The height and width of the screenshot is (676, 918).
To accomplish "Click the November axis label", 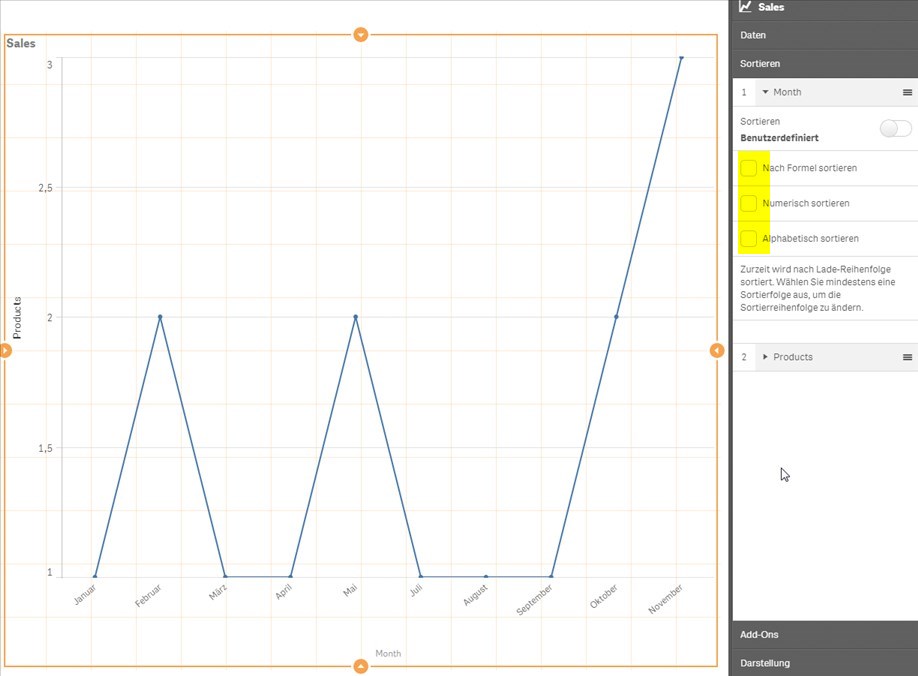I will [x=665, y=599].
